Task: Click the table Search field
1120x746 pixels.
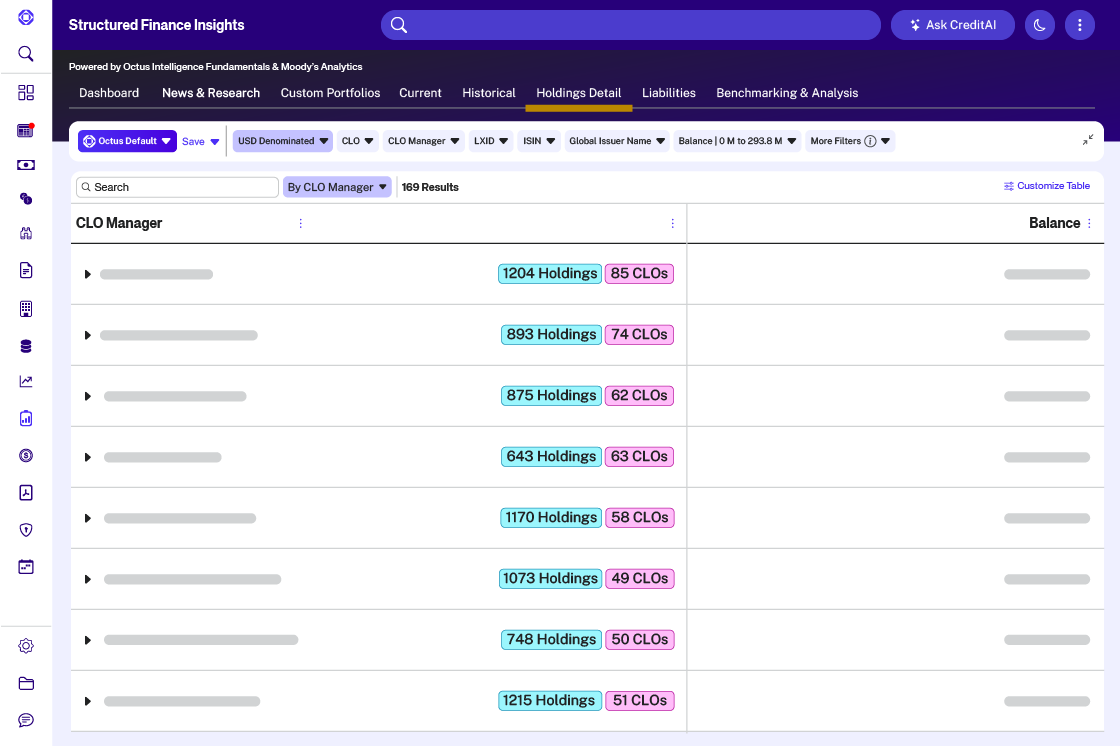Action: (x=177, y=187)
